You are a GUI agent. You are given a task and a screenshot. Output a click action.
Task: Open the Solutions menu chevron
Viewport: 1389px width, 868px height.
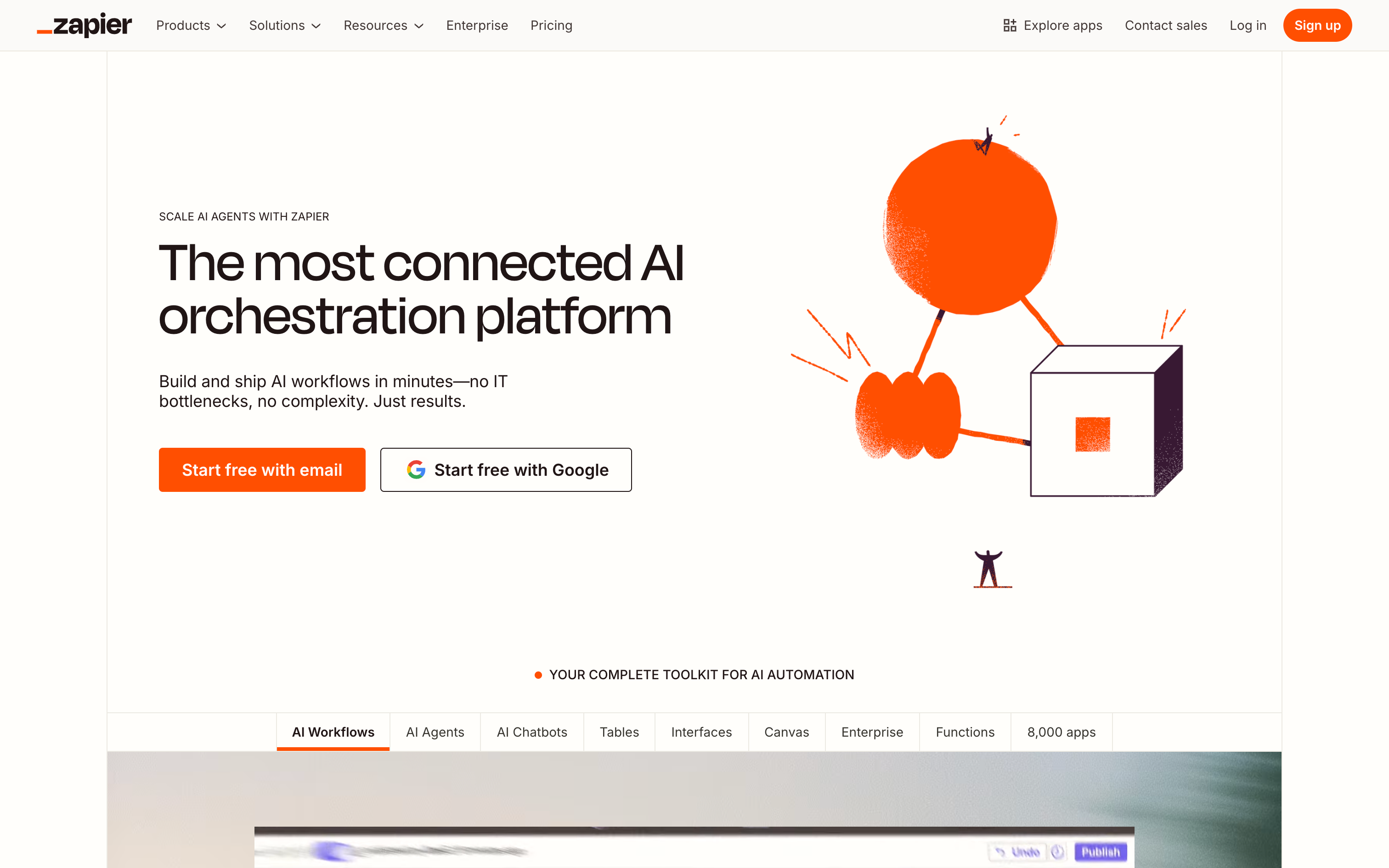click(316, 26)
